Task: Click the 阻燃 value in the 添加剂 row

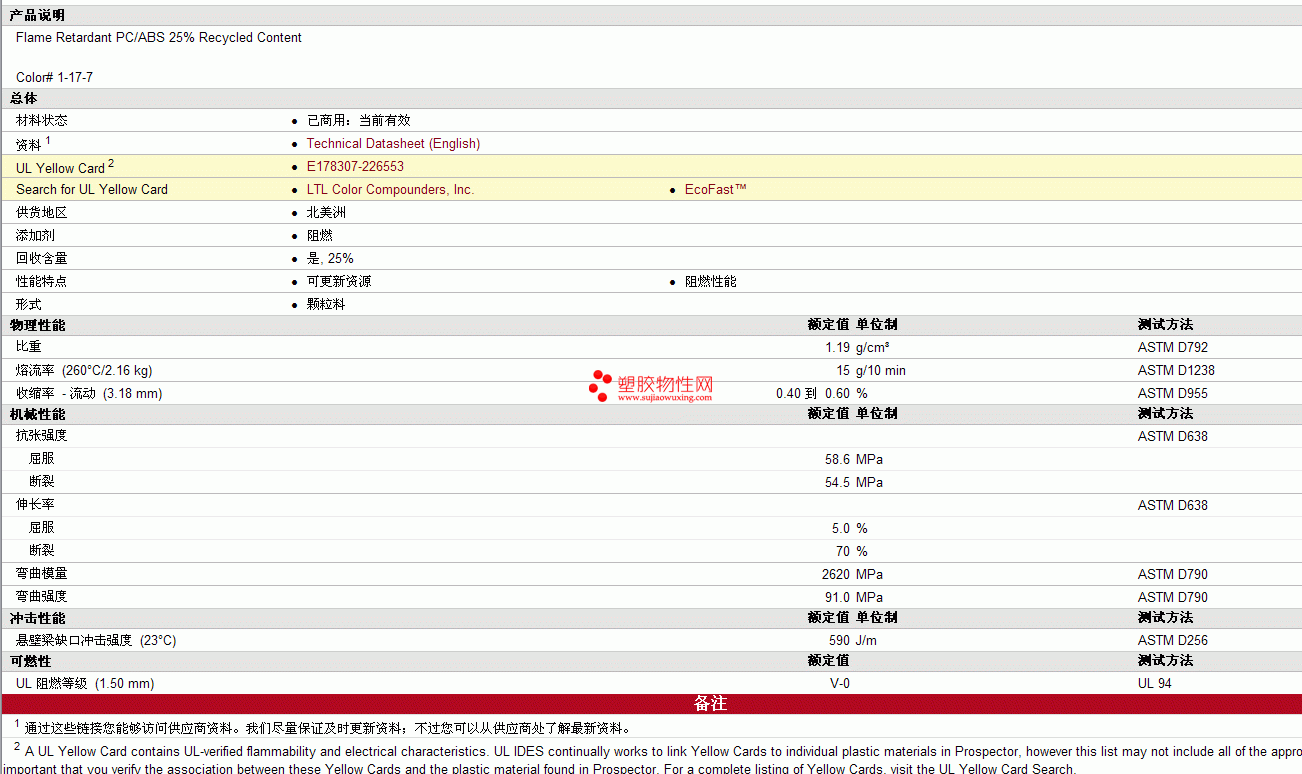Action: (320, 236)
